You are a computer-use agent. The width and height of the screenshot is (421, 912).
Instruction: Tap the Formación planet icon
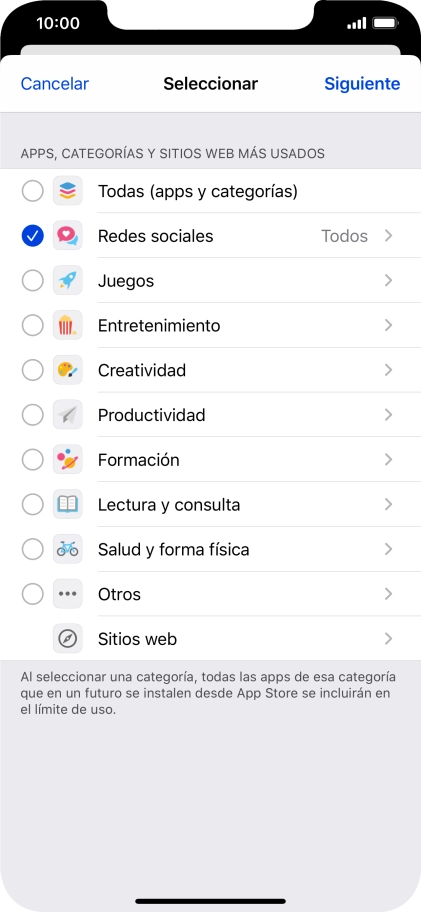point(67,459)
